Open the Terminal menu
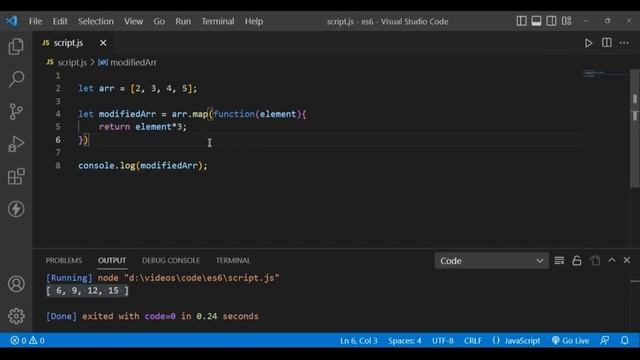 click(x=218, y=21)
